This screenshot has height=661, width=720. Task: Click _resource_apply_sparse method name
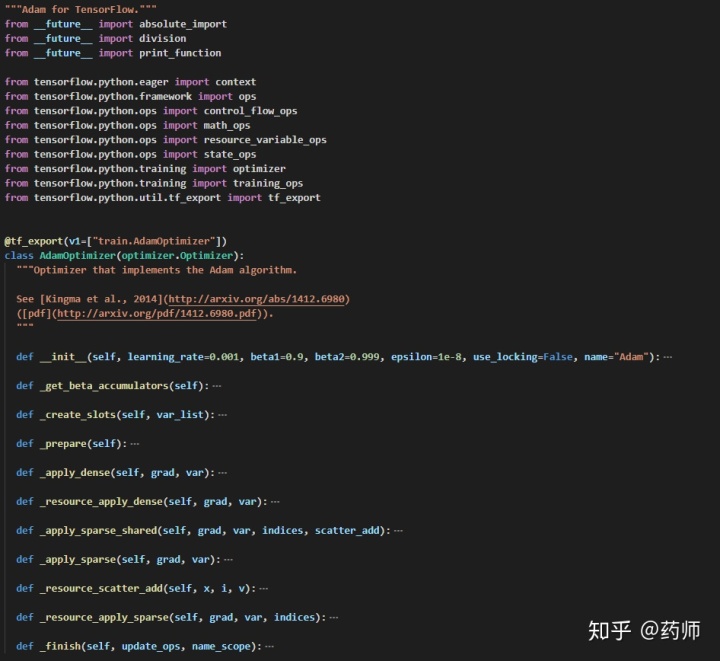point(104,617)
